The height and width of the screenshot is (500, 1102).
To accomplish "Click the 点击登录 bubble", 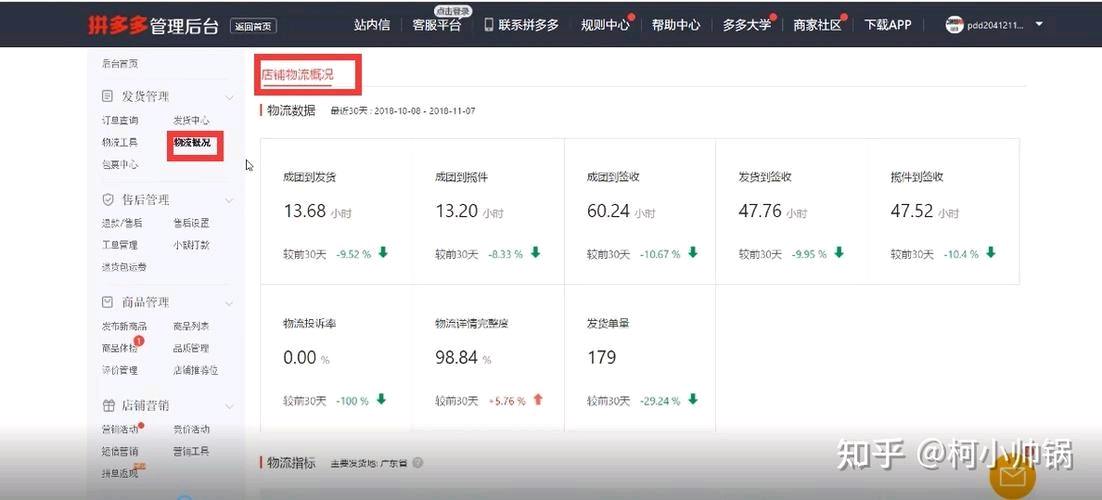I will [x=453, y=11].
